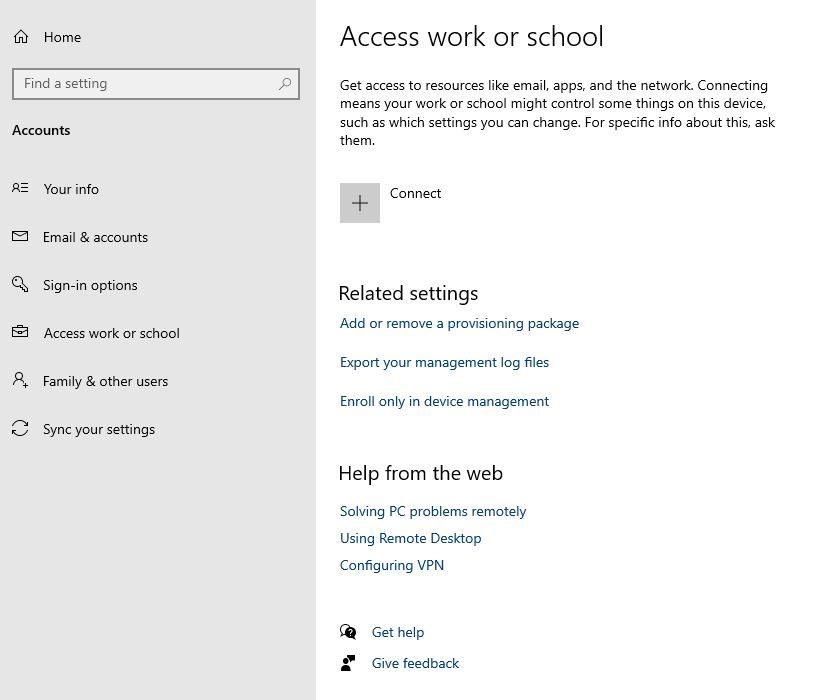This screenshot has width=830, height=700.
Task: Open Configuring VPN help link
Action: click(x=391, y=565)
